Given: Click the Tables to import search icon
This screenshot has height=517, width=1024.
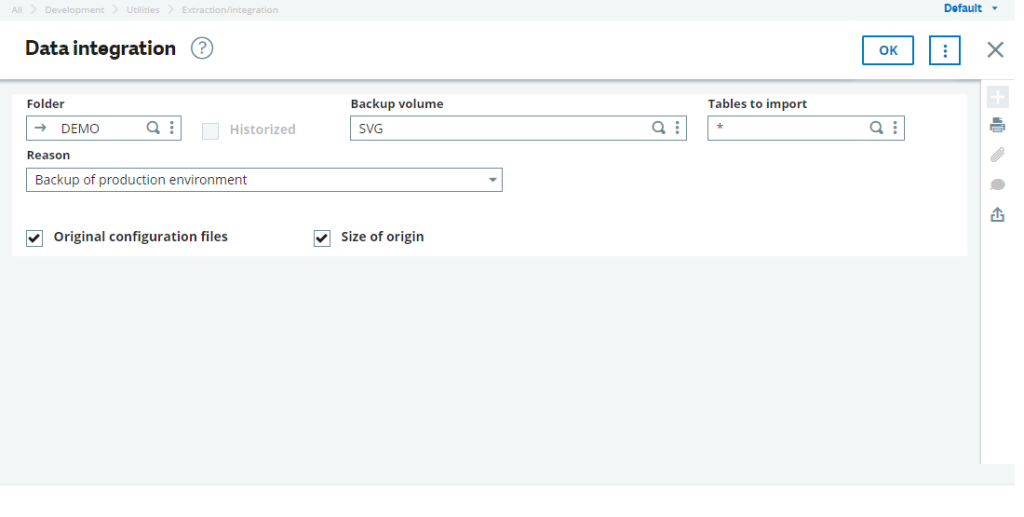Looking at the screenshot, I should click(876, 128).
